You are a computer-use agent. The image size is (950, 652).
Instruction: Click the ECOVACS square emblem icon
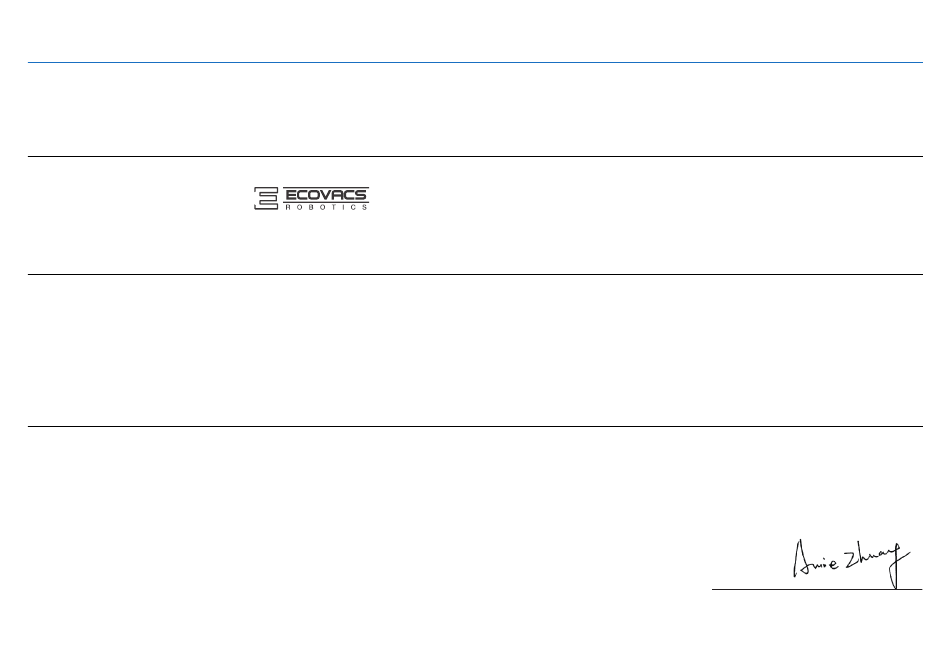tap(266, 198)
